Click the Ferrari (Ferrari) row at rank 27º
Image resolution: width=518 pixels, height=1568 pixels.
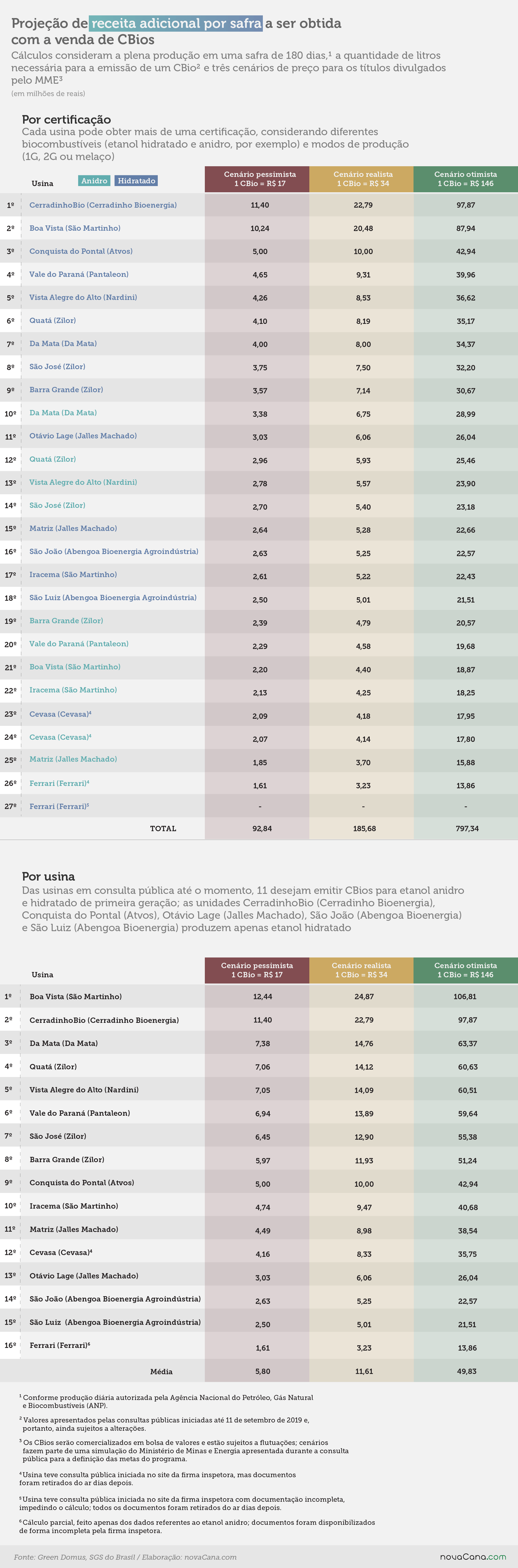[x=259, y=807]
